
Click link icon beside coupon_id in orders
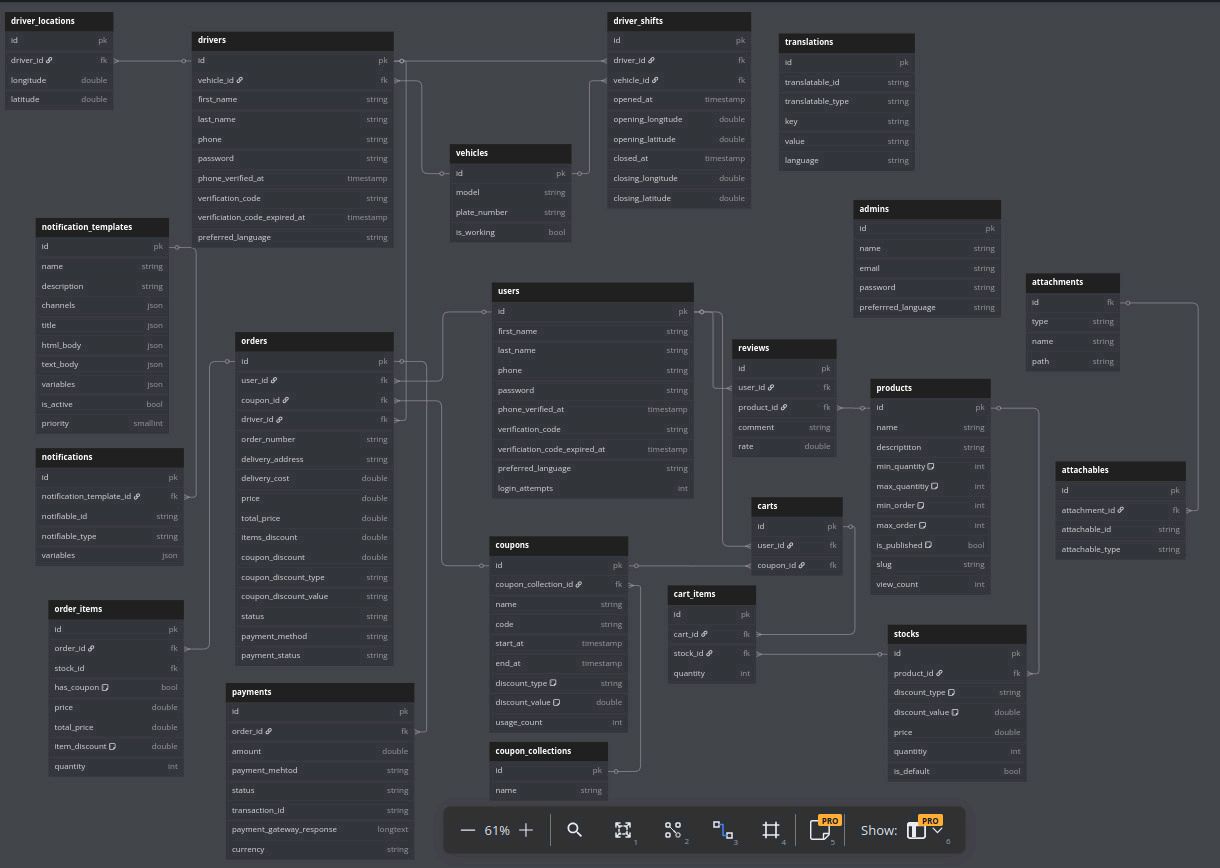(x=275, y=400)
